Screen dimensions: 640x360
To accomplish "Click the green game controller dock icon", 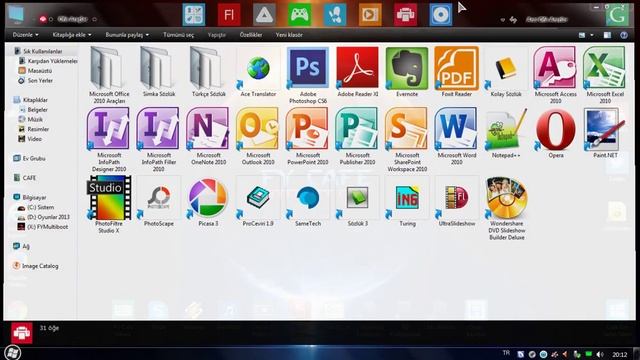I will pos(300,15).
